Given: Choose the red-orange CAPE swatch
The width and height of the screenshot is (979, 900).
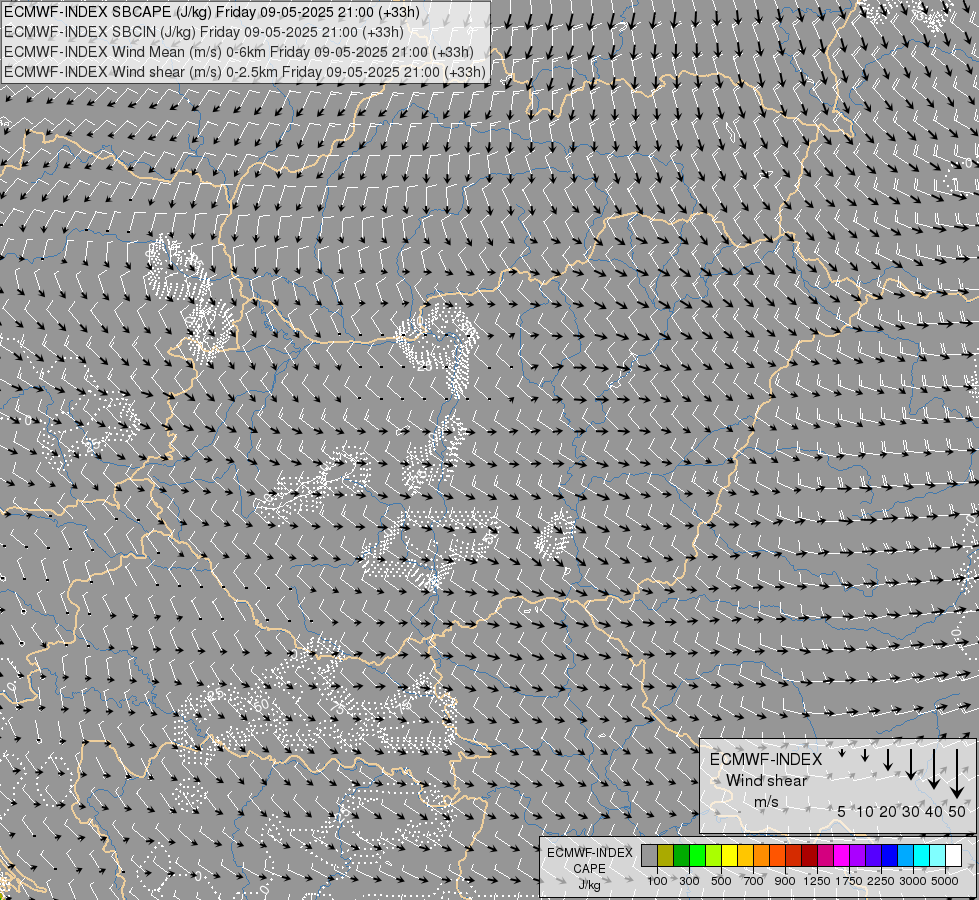Looking at the screenshot, I should [x=777, y=856].
